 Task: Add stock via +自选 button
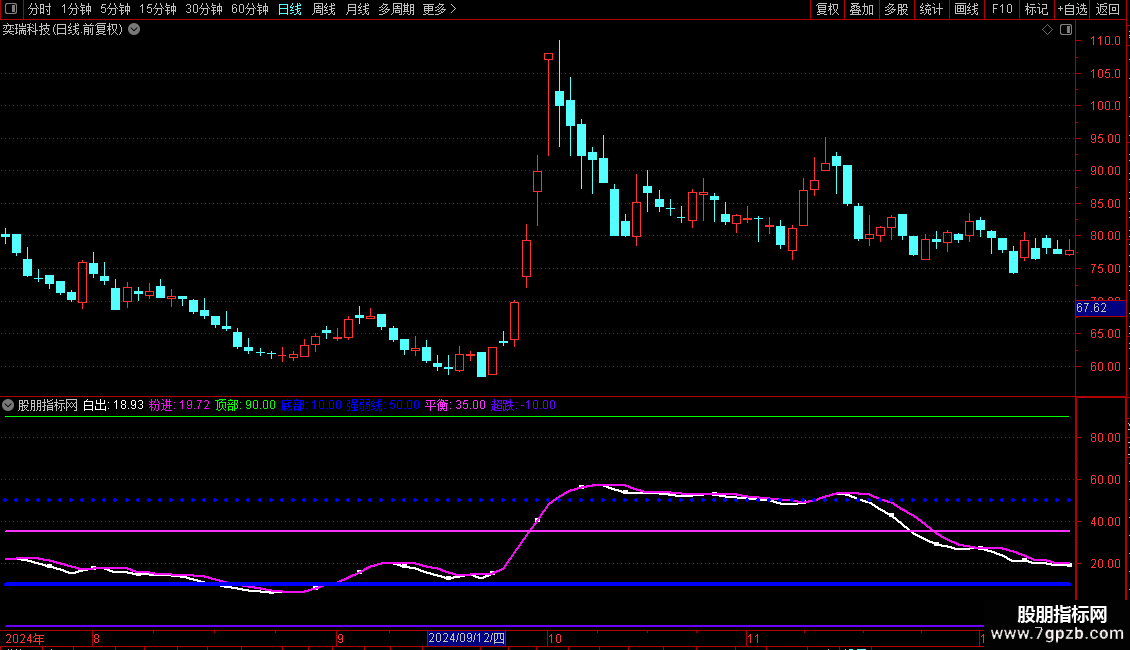coord(1072,9)
